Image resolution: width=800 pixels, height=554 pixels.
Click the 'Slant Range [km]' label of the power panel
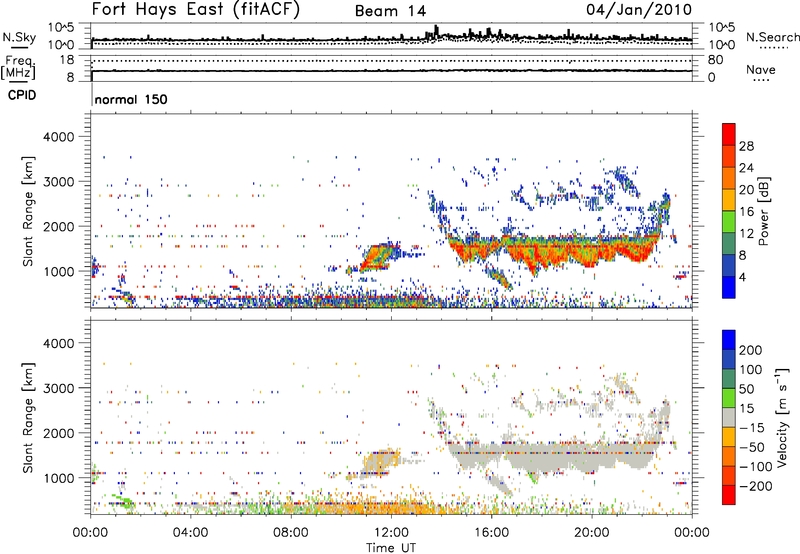28,211
